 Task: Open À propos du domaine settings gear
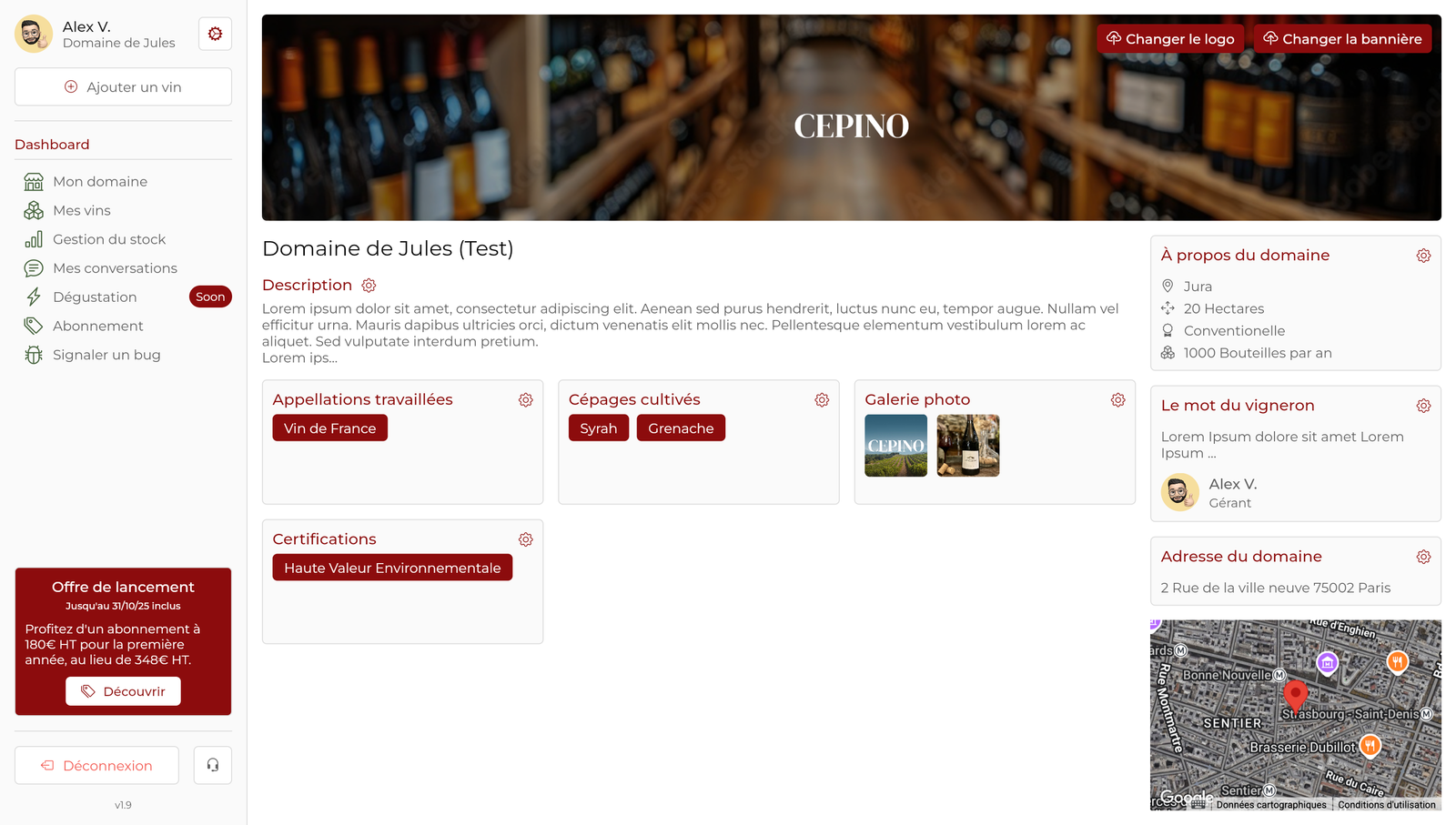tap(1424, 256)
